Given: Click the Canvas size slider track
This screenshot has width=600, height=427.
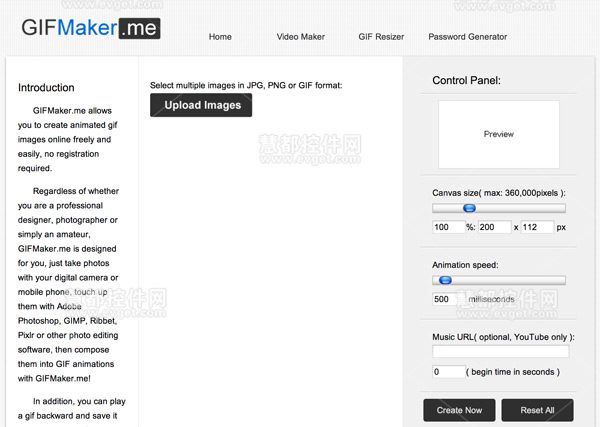Looking at the screenshot, I should (x=499, y=208).
